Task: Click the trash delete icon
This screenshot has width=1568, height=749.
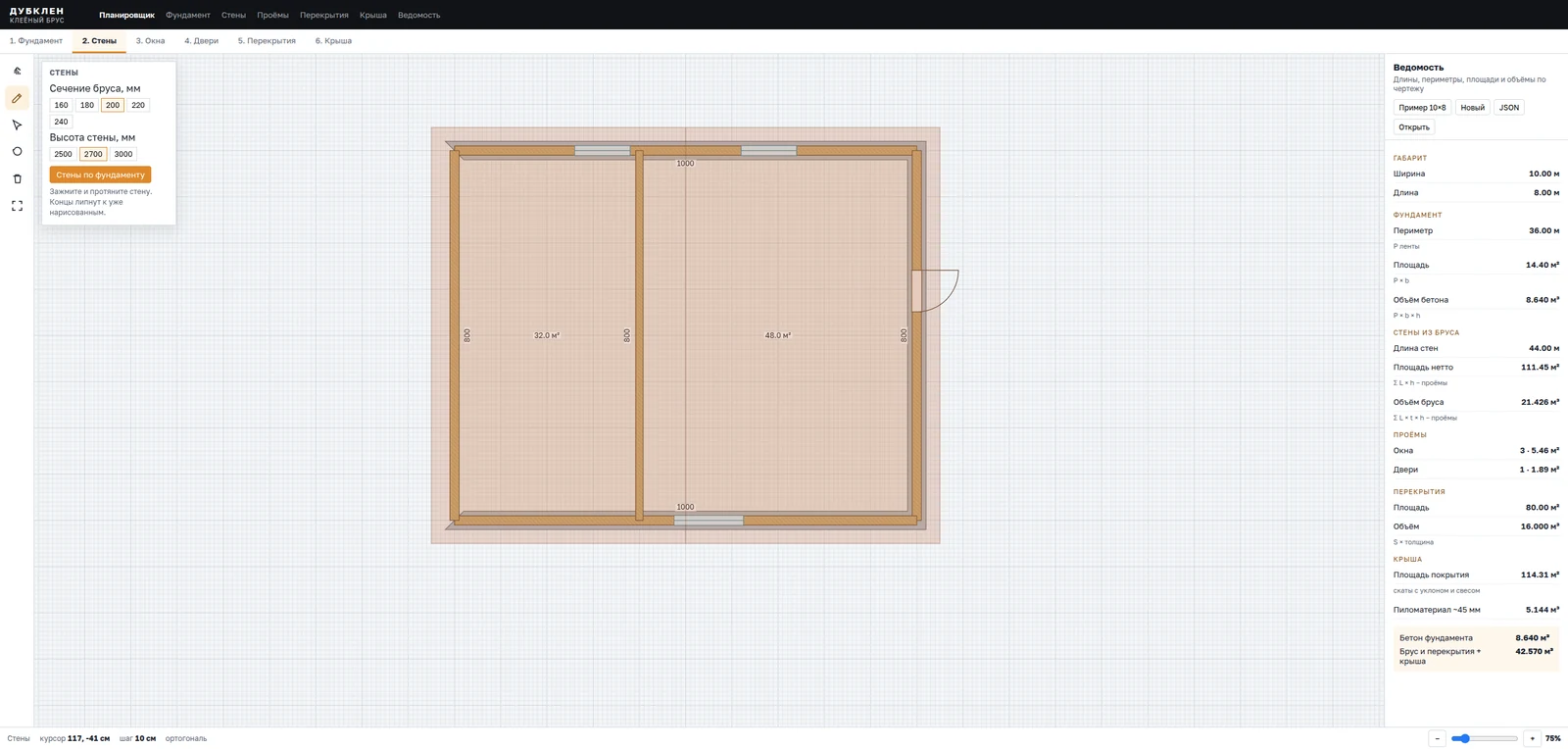Action: click(17, 178)
